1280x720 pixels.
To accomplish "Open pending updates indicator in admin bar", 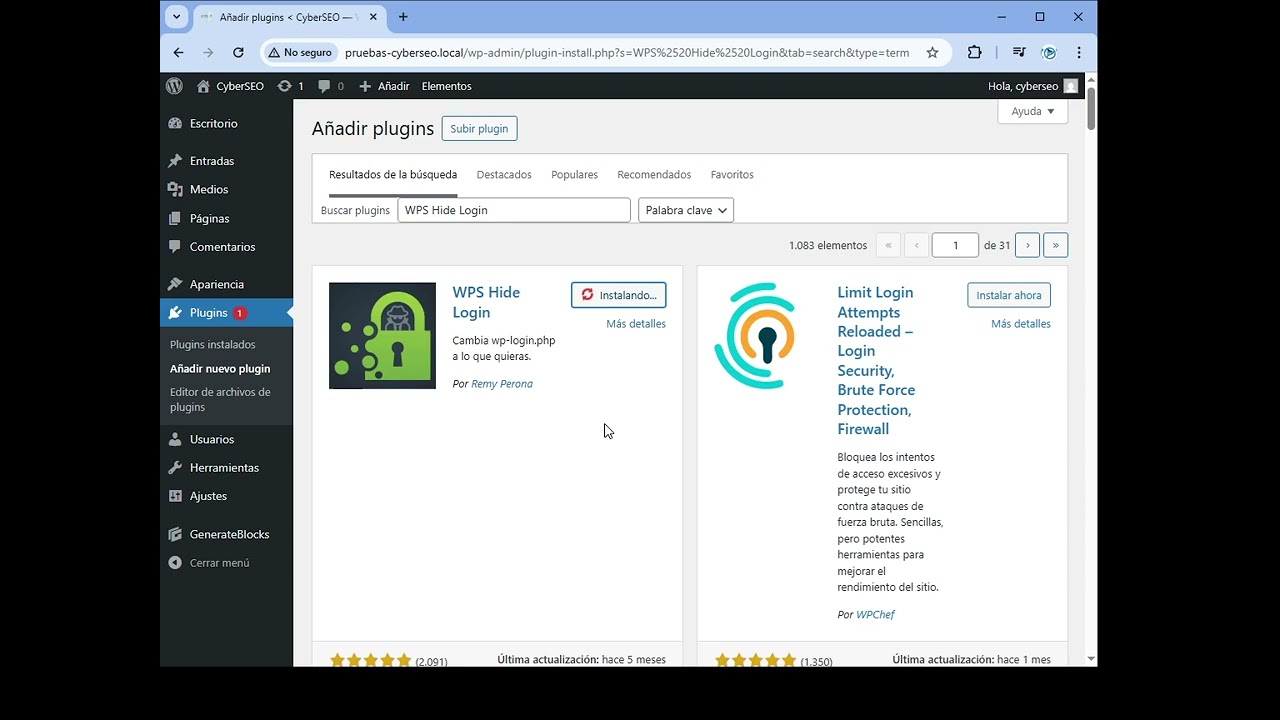I will [x=290, y=86].
